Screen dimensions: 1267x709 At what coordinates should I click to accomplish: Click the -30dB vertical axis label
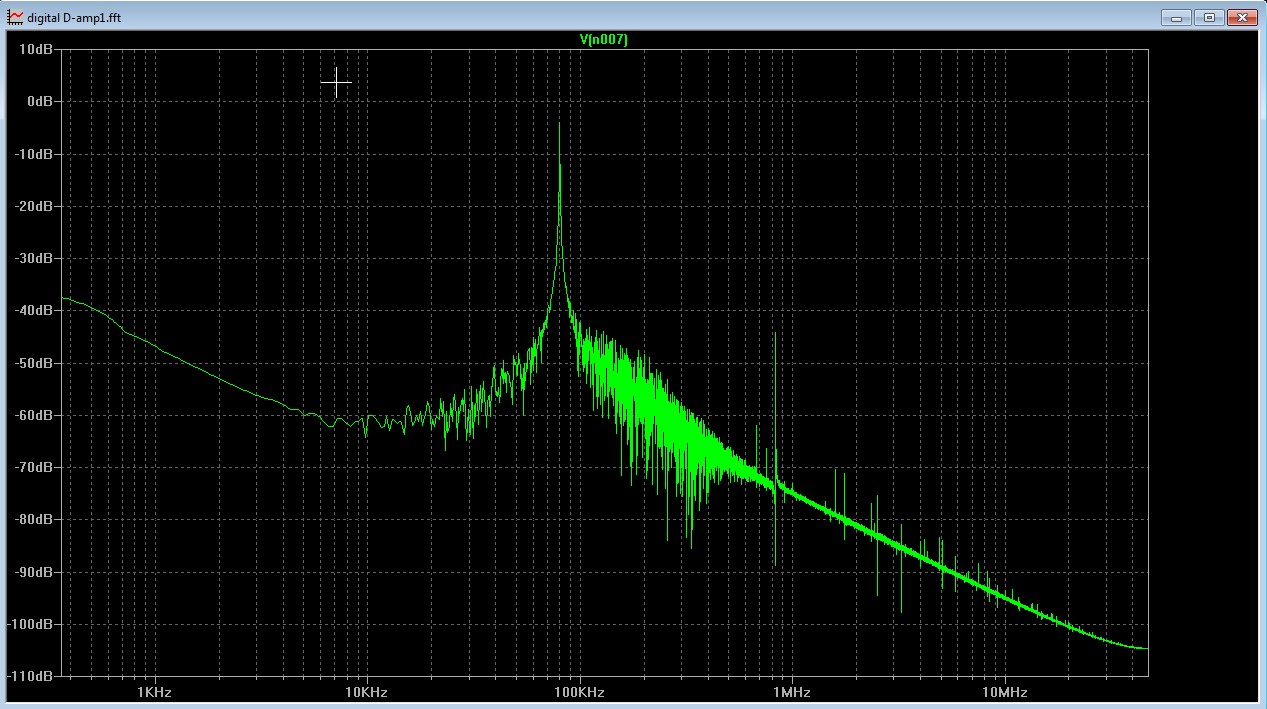(x=33, y=258)
